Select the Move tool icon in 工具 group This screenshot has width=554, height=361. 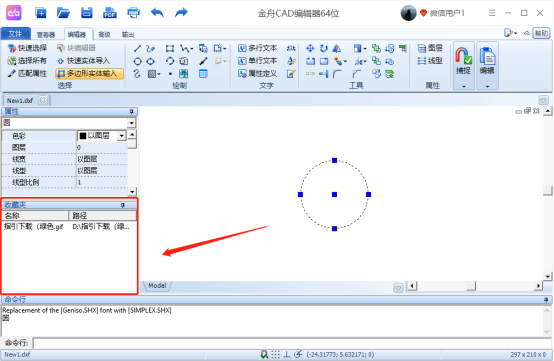[310, 48]
